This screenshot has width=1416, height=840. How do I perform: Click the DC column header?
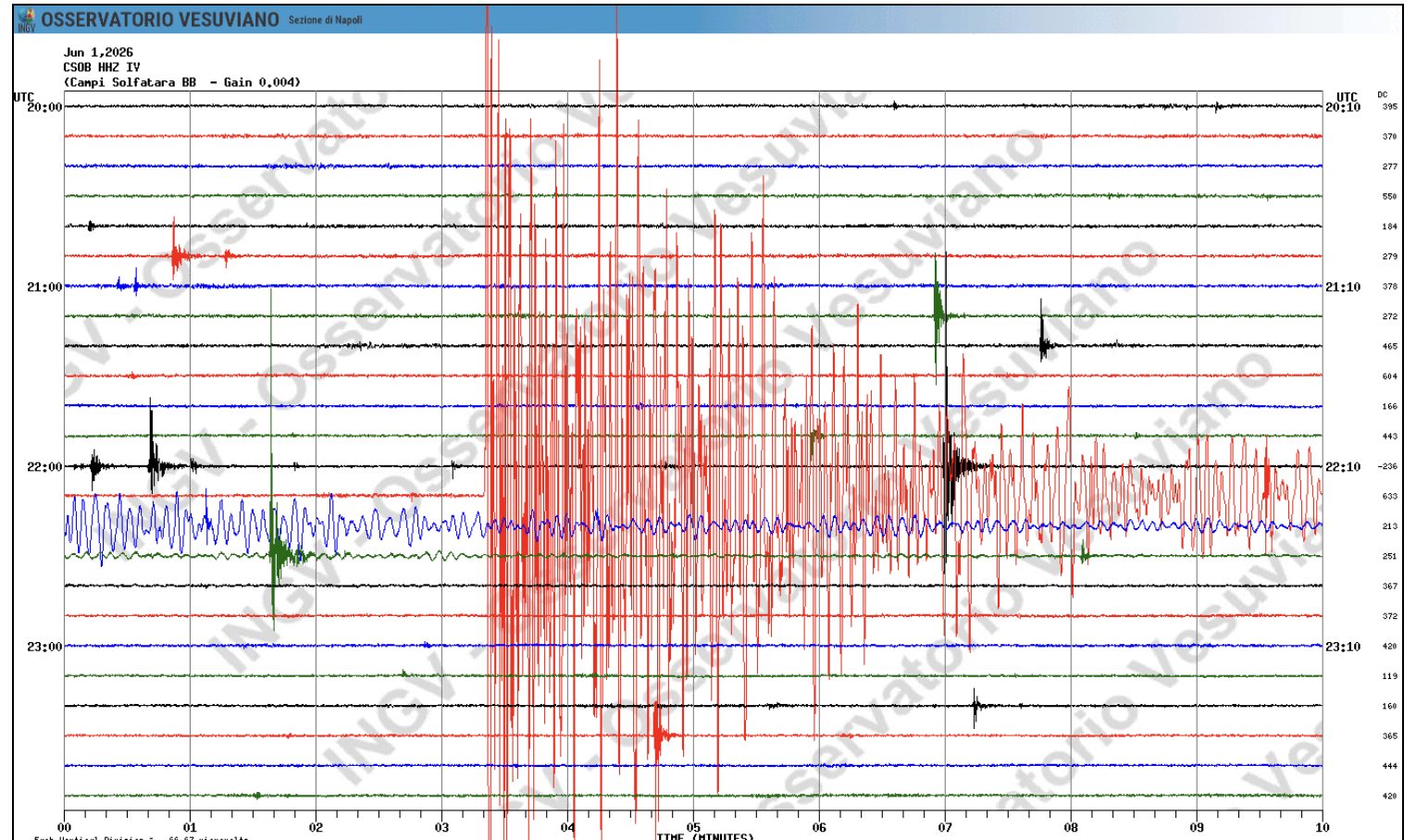coord(1383,94)
